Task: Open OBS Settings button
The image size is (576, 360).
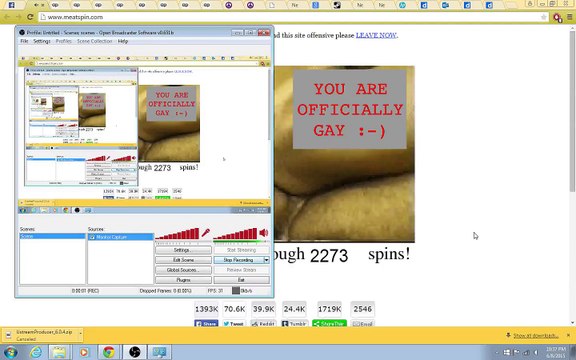Action: [183, 250]
